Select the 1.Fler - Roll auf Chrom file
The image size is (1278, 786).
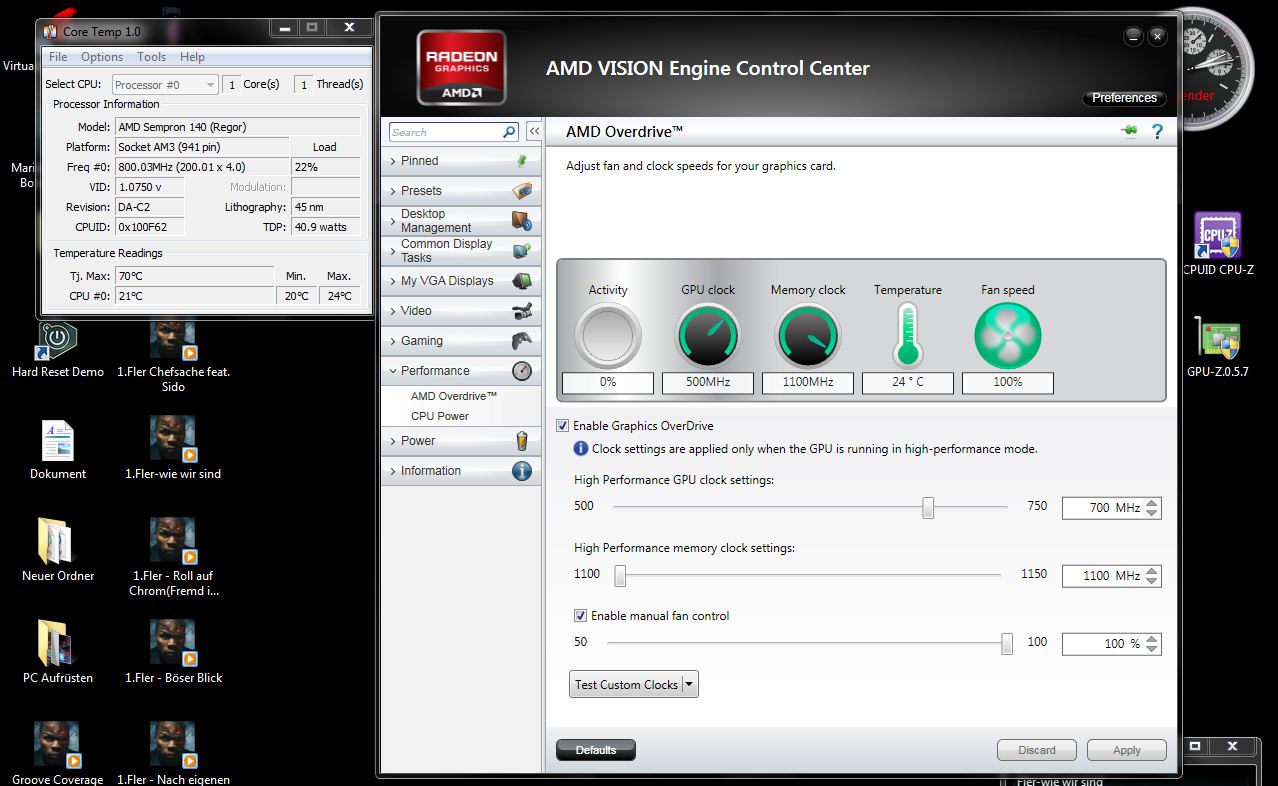point(173,557)
